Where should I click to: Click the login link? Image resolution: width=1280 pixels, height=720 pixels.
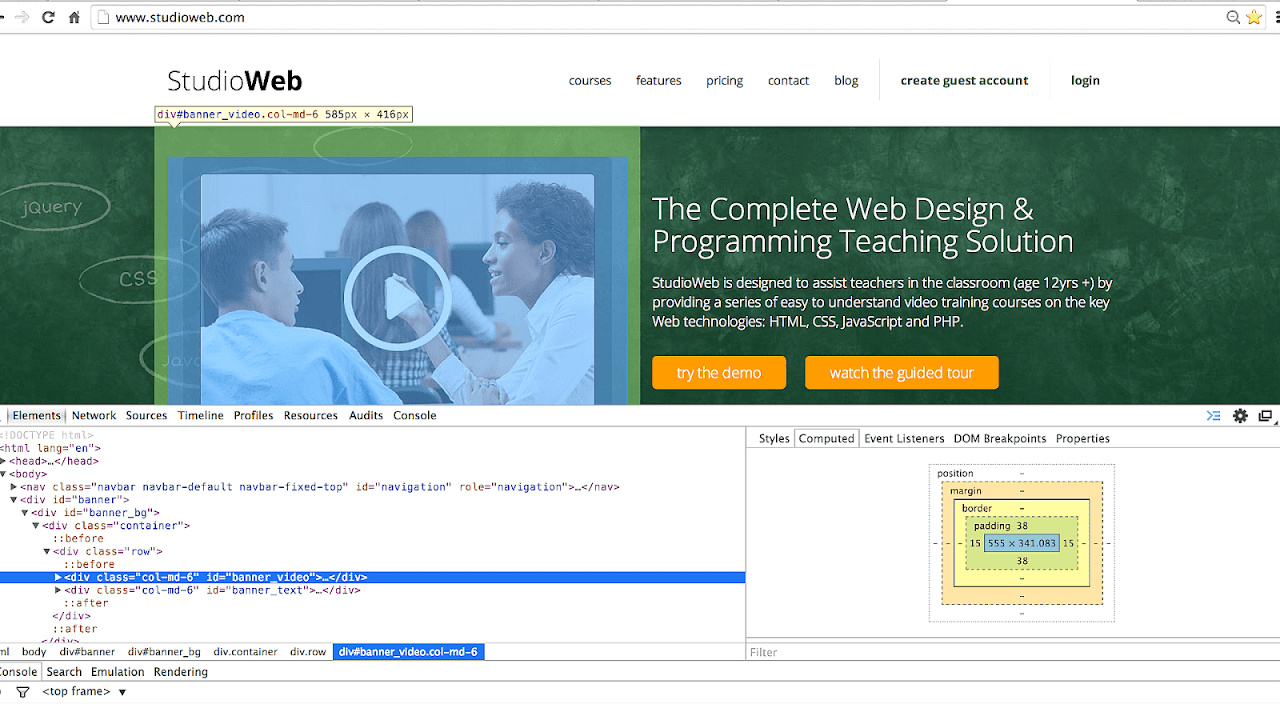point(1086,81)
